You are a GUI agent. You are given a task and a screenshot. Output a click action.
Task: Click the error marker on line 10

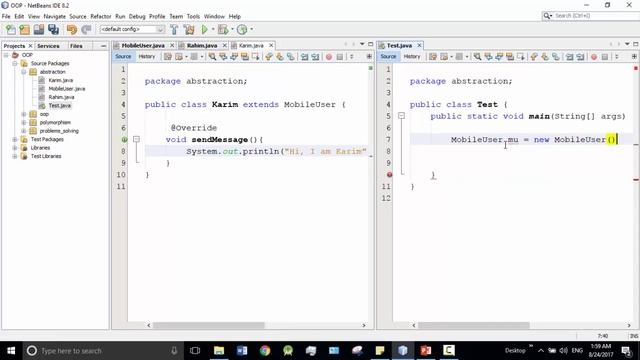(389, 175)
